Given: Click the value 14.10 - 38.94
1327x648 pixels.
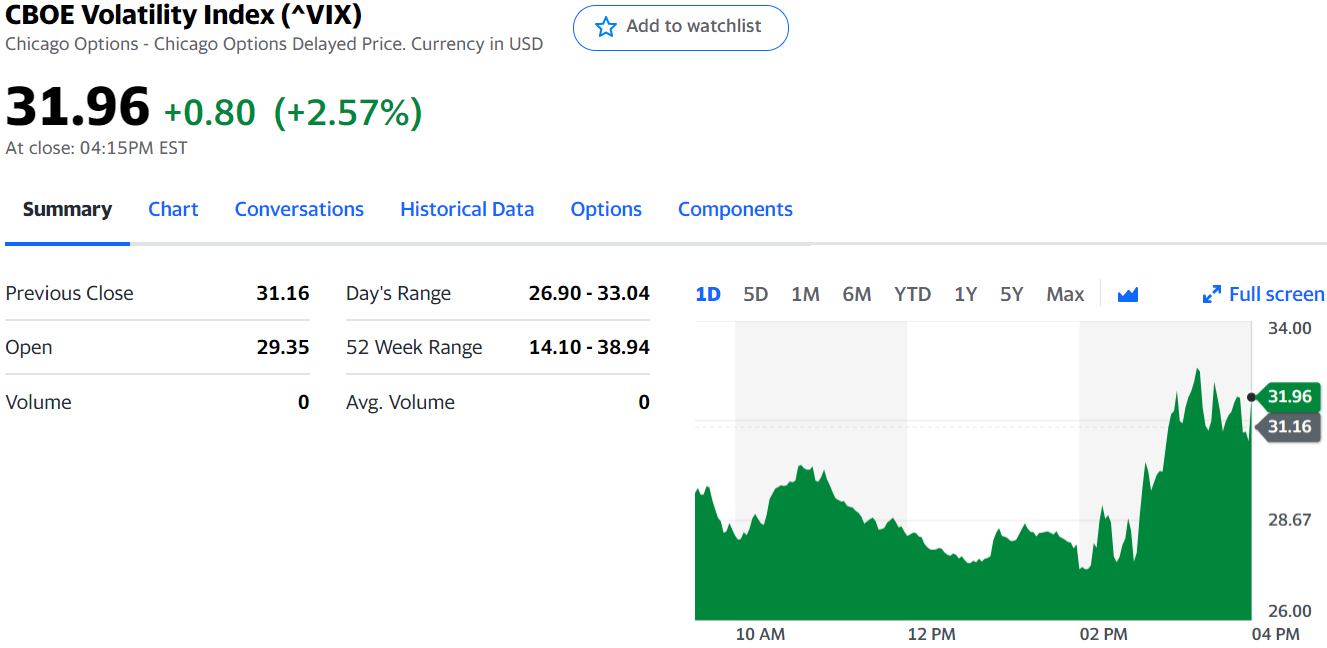Looking at the screenshot, I should [589, 347].
